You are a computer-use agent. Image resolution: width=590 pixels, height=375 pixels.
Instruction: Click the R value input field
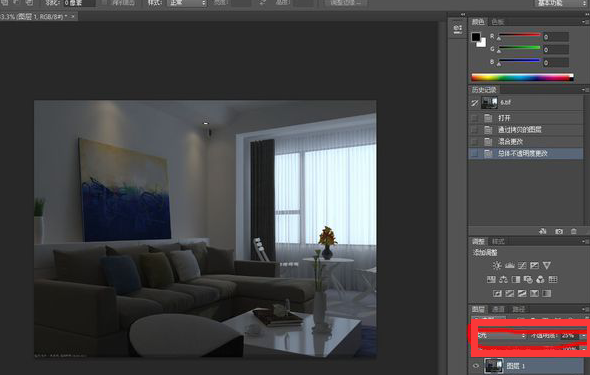pos(555,37)
